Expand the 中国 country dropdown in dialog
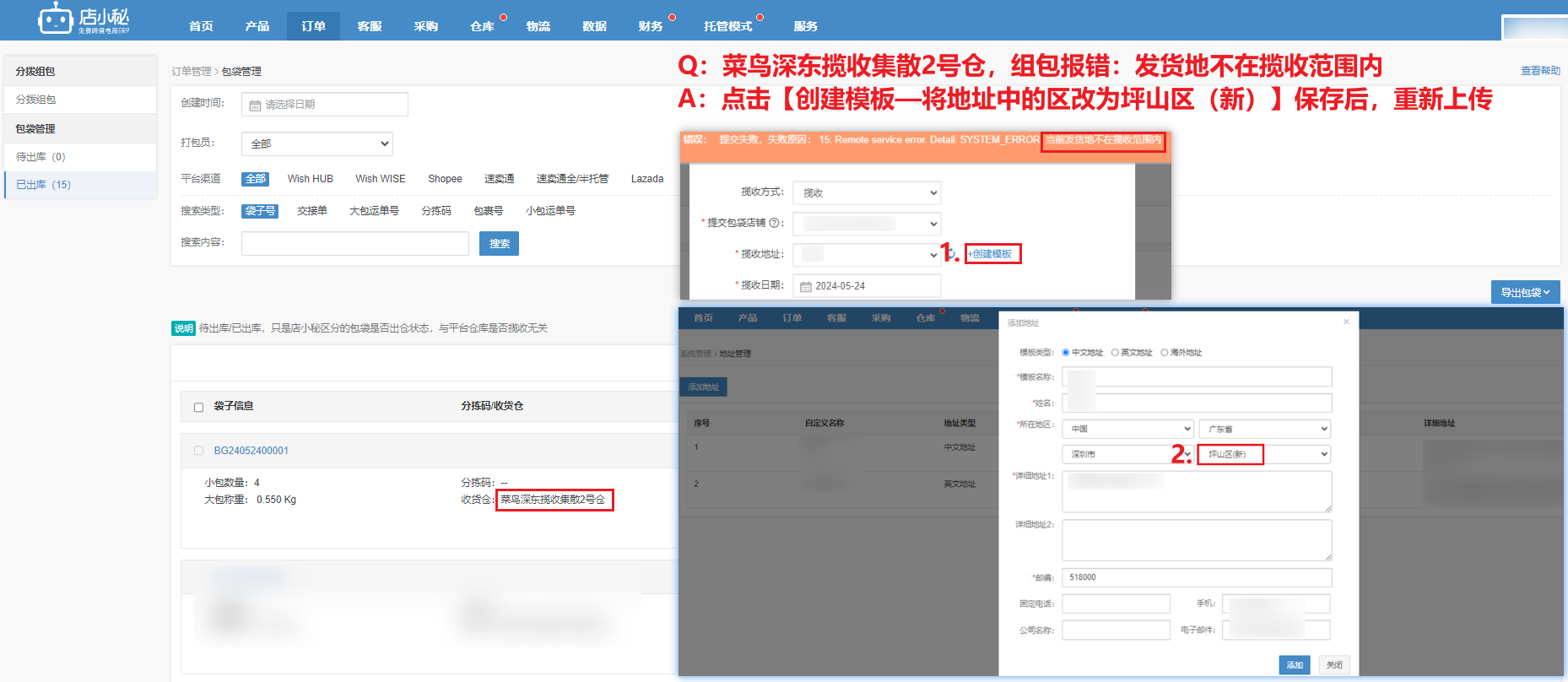This screenshot has height=682, width=1568. 1128,429
